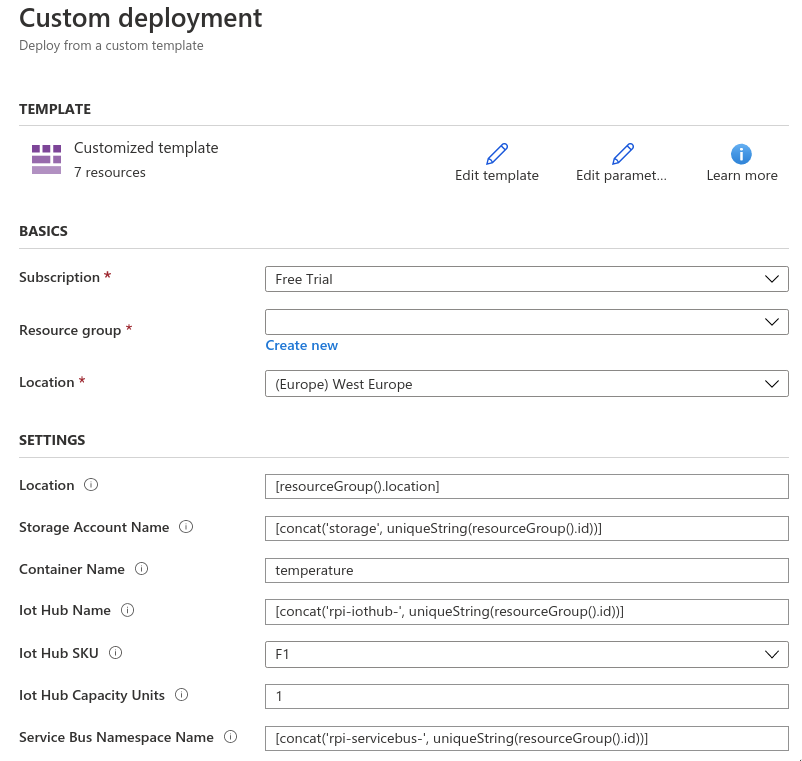Viewport: 802px width, 761px height.
Task: Show info tooltip for Iot Hub SKU
Action: coord(115,653)
